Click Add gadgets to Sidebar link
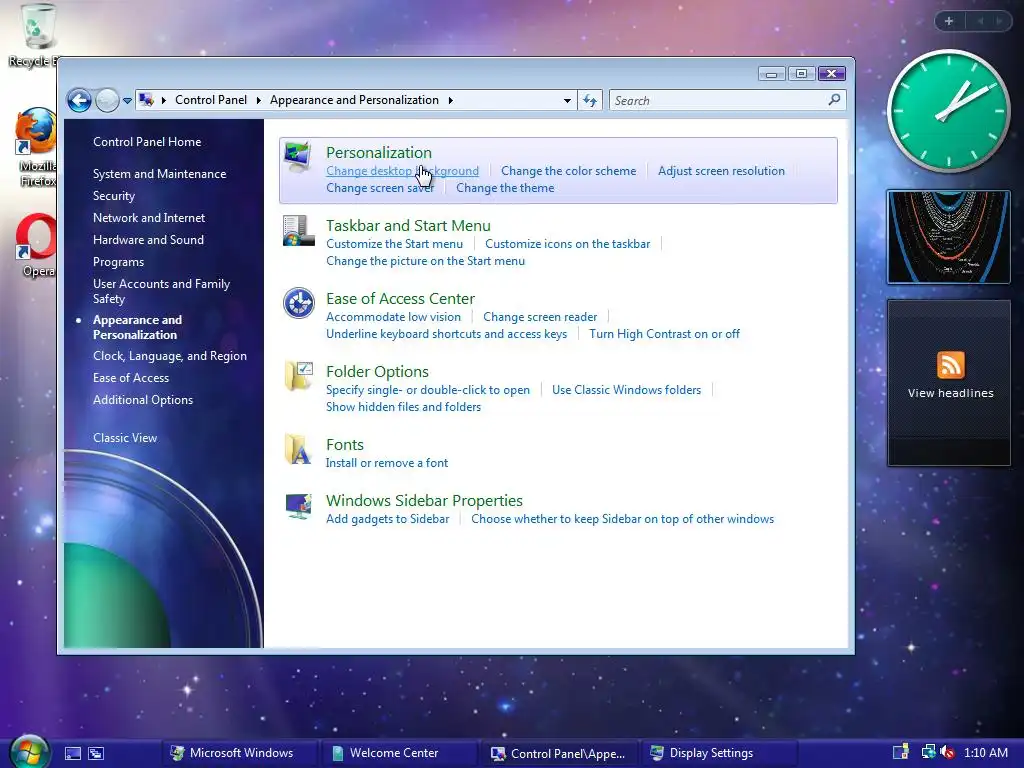The image size is (1024, 768). [x=387, y=519]
